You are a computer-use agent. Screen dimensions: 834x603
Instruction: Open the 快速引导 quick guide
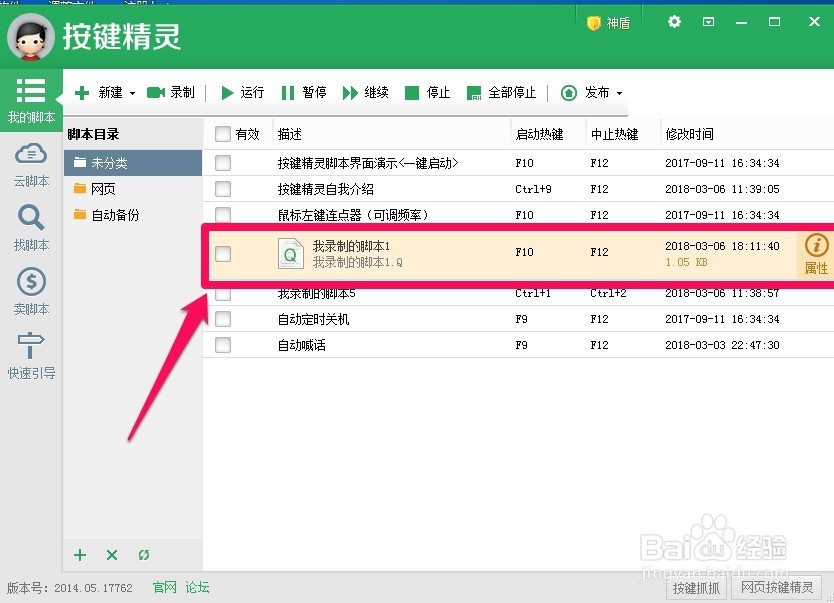tap(31, 356)
